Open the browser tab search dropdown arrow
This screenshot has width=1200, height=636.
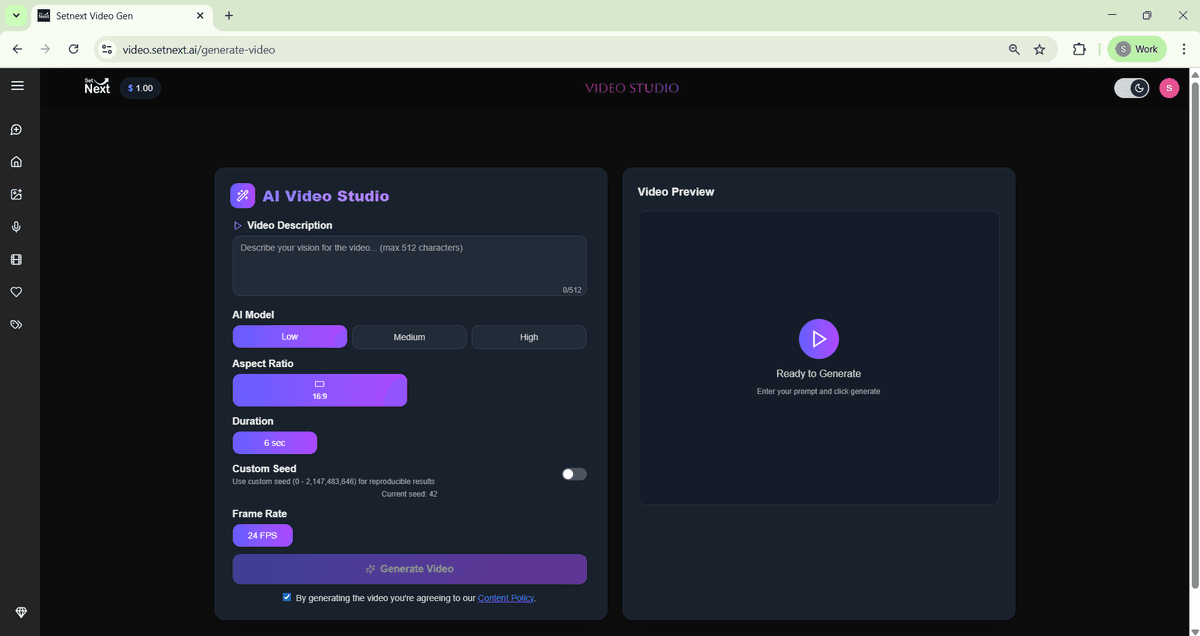tap(16, 16)
